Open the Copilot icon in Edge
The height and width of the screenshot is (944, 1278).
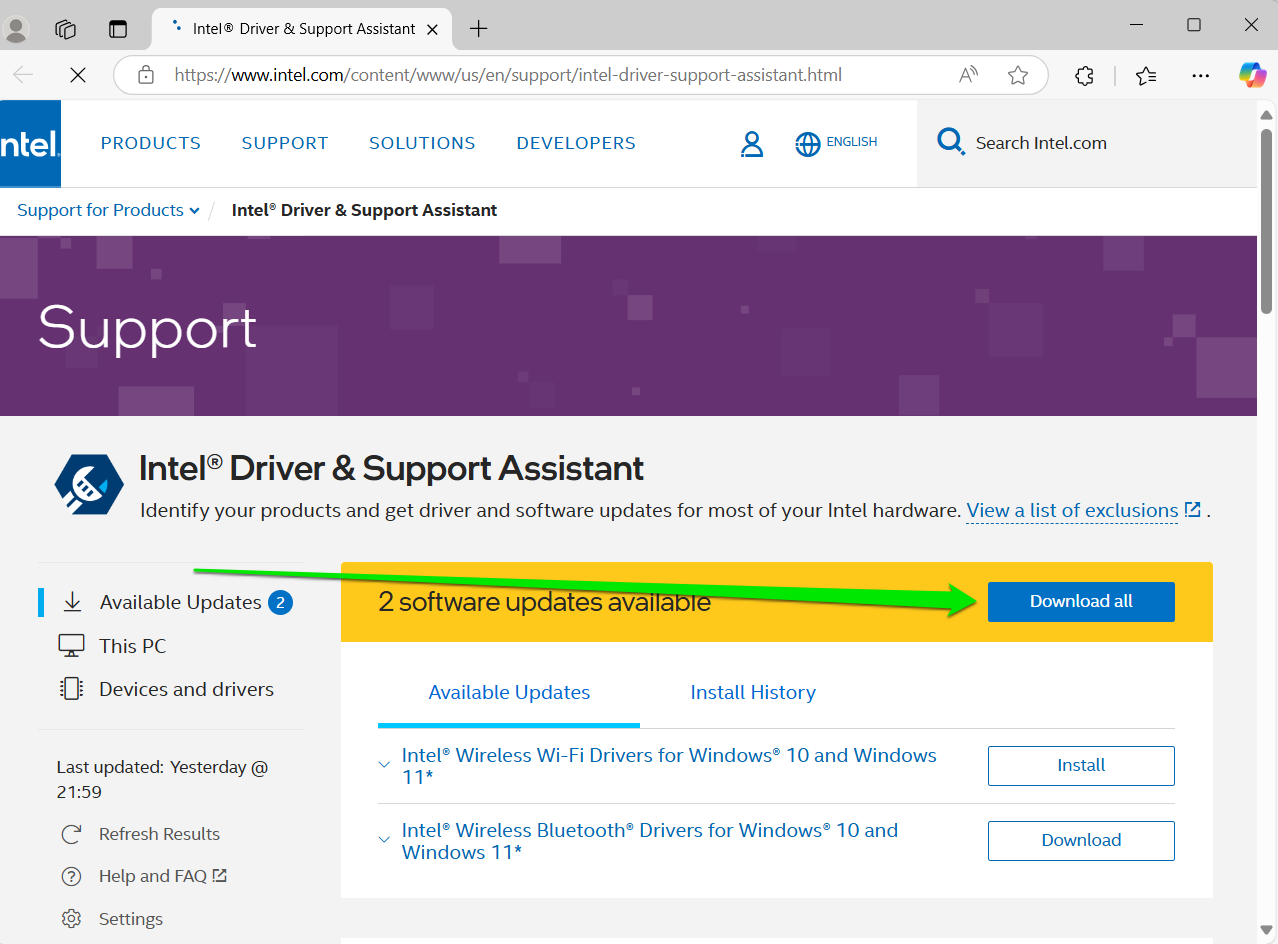pos(1252,75)
